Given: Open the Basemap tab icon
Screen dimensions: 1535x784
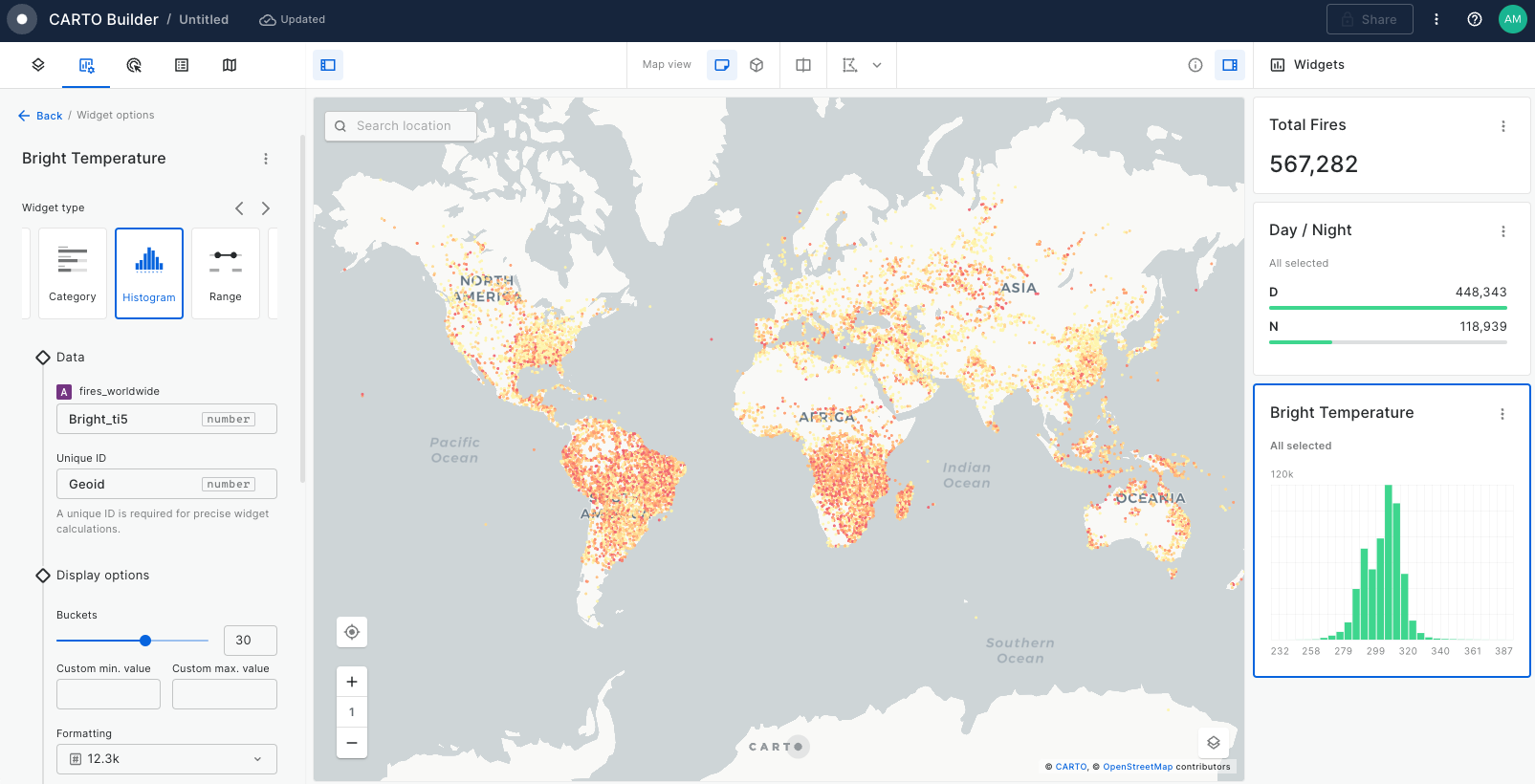Looking at the screenshot, I should tap(230, 65).
